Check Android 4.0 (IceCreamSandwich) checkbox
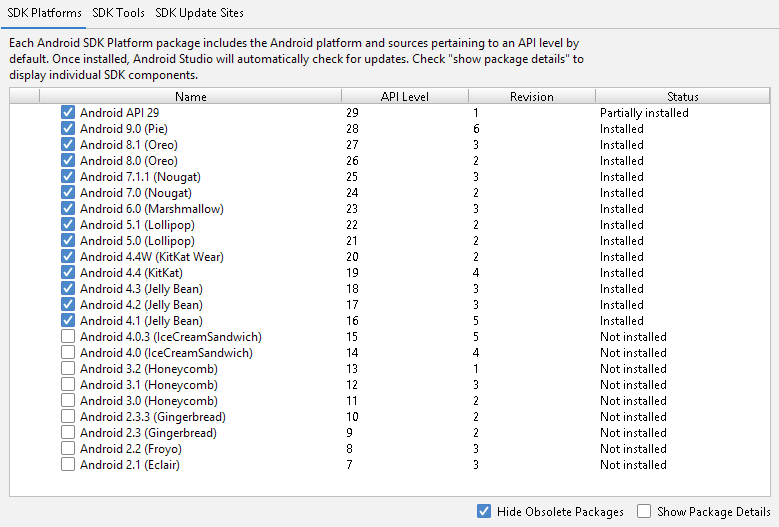 (68, 352)
